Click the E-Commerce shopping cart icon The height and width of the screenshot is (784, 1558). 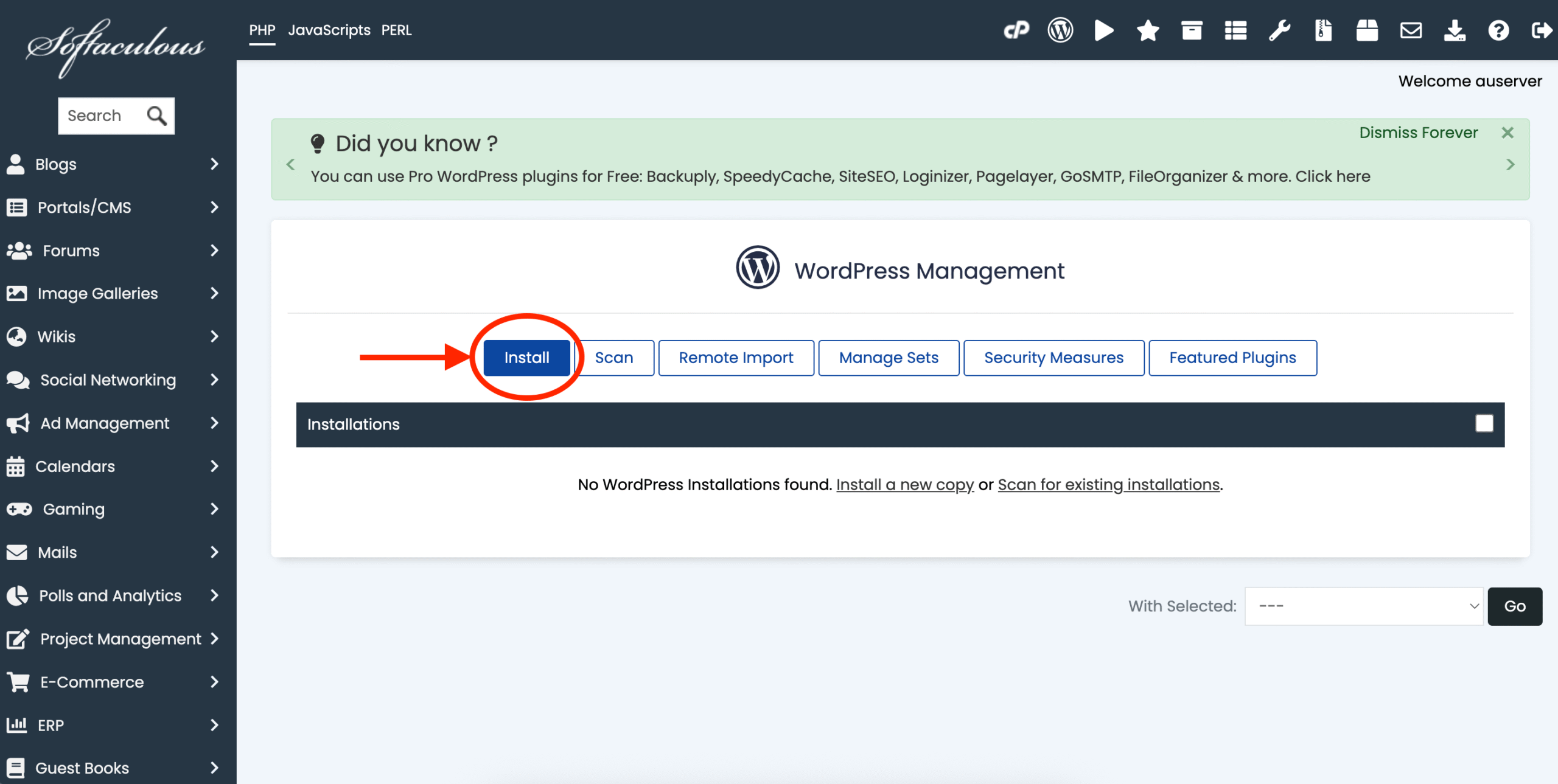tap(18, 682)
